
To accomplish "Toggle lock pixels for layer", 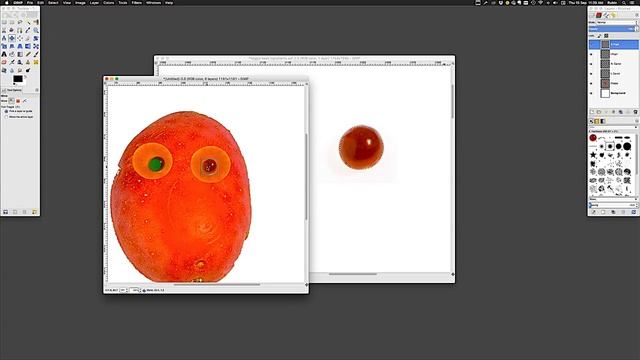I will tap(599, 36).
